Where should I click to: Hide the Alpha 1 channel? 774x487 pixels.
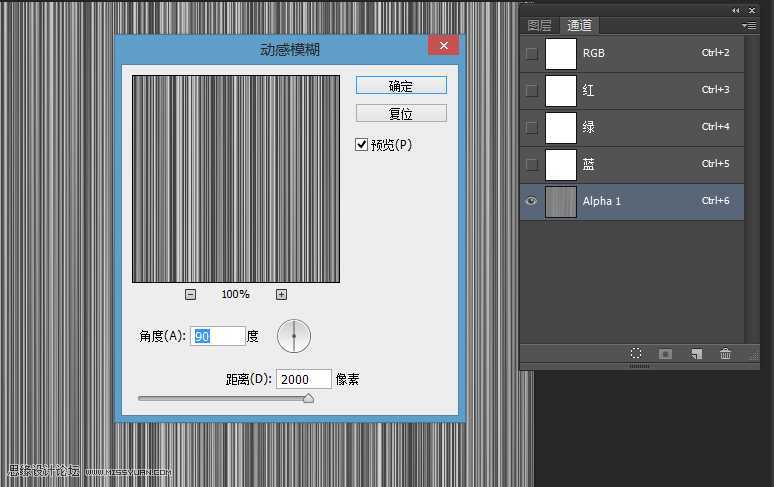coord(531,201)
